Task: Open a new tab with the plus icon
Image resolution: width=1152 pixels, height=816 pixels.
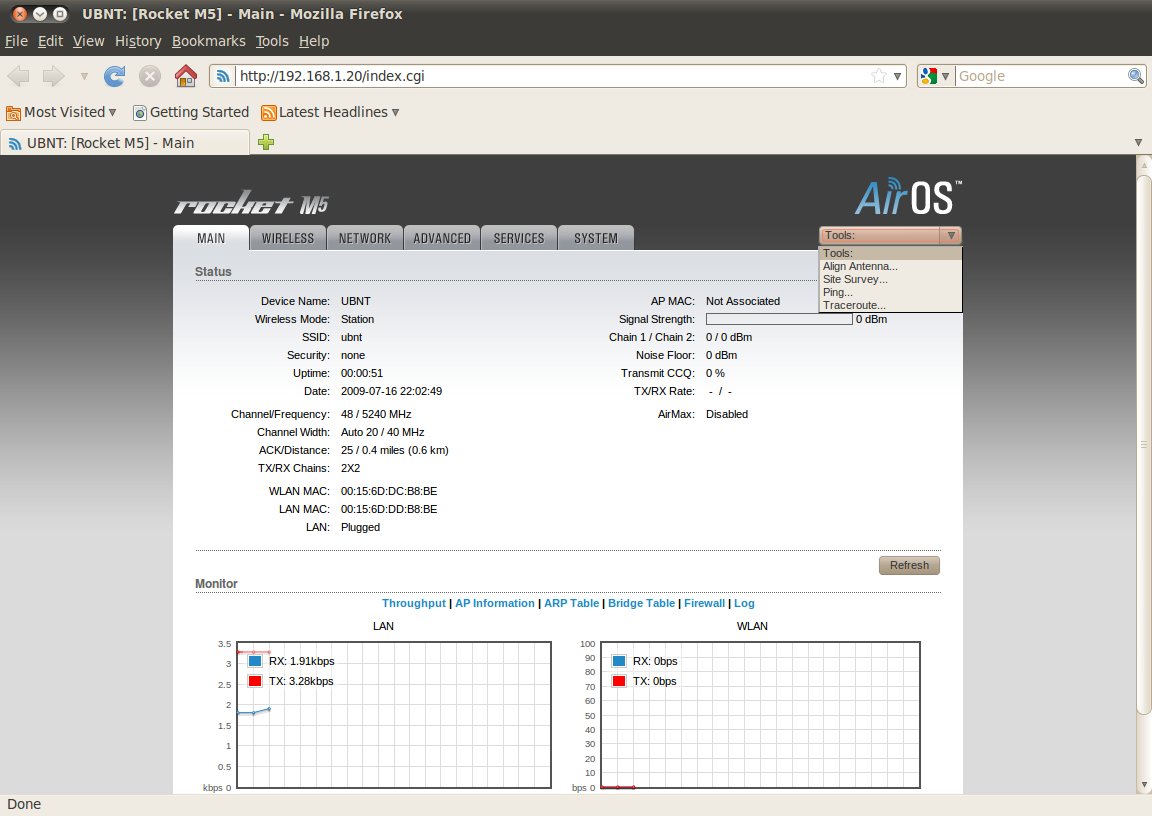Action: [266, 142]
